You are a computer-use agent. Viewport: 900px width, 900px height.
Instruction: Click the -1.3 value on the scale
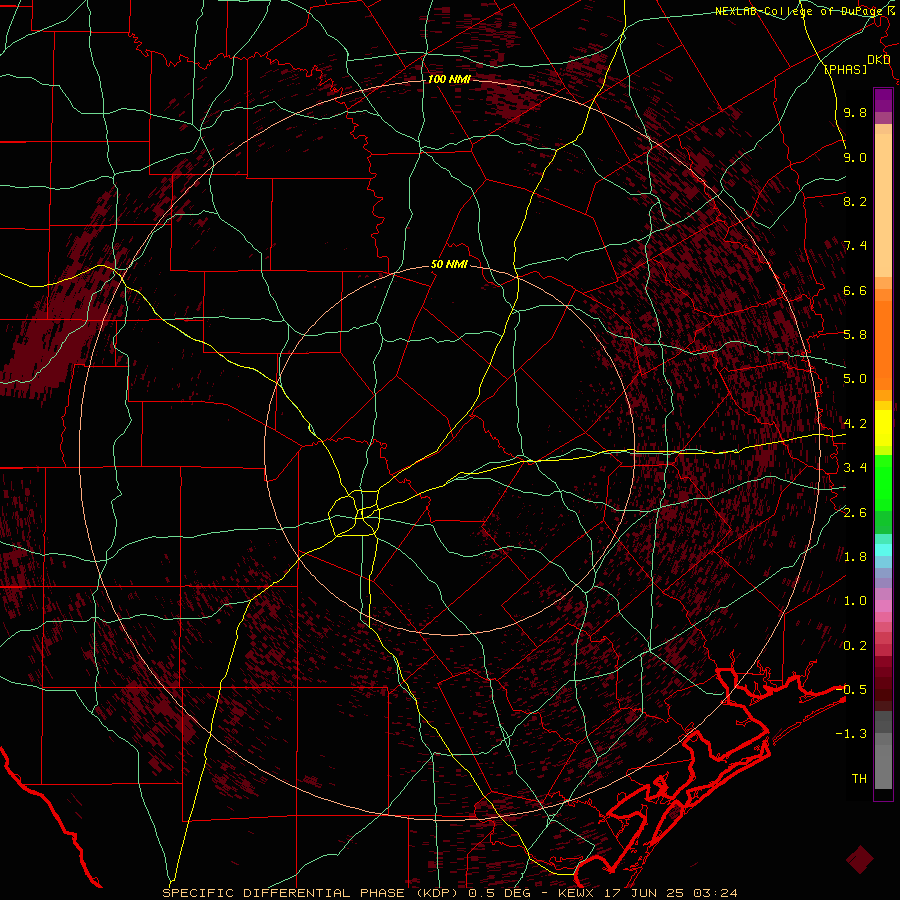[851, 734]
